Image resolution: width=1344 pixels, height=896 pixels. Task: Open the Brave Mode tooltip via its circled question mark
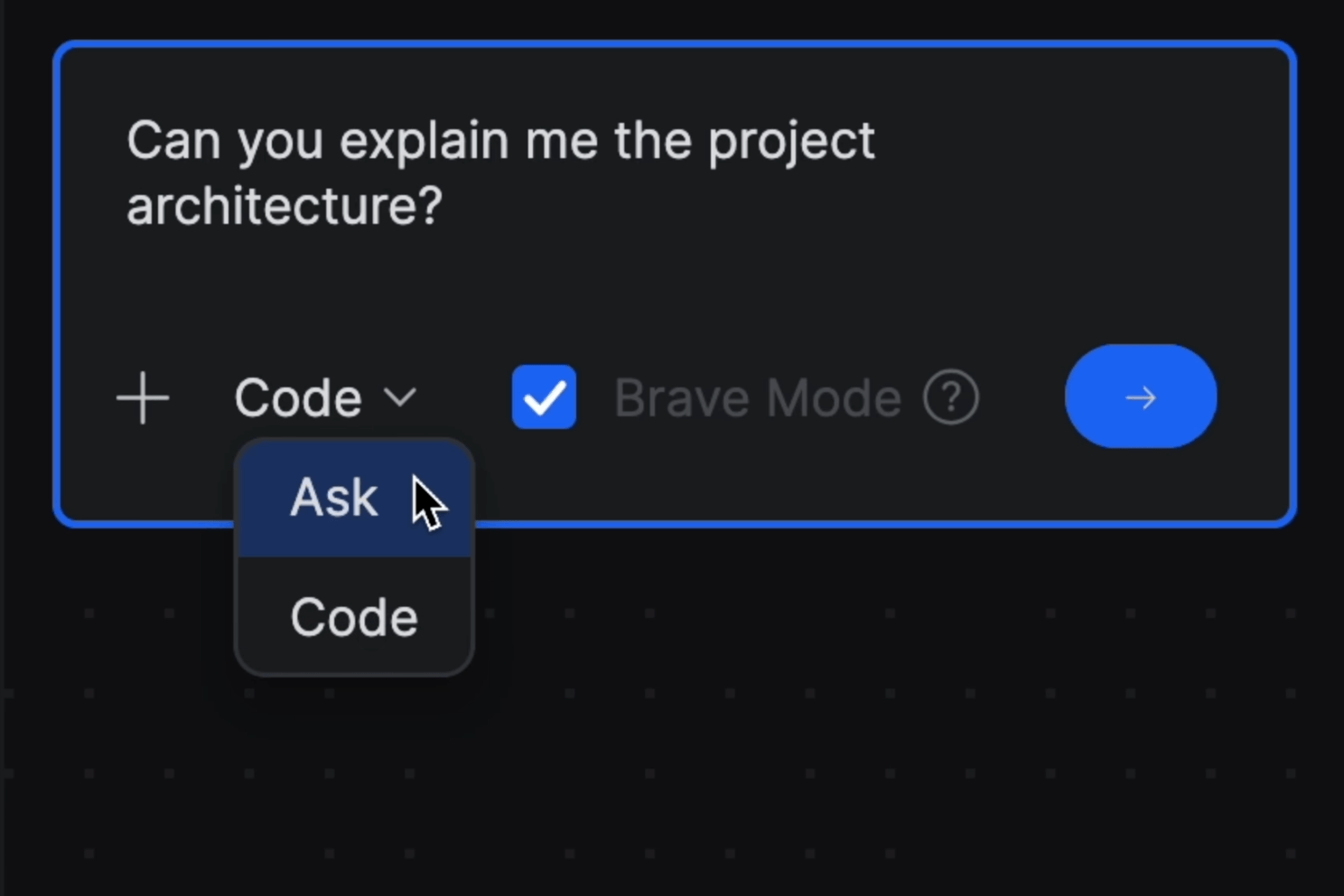[x=951, y=397]
